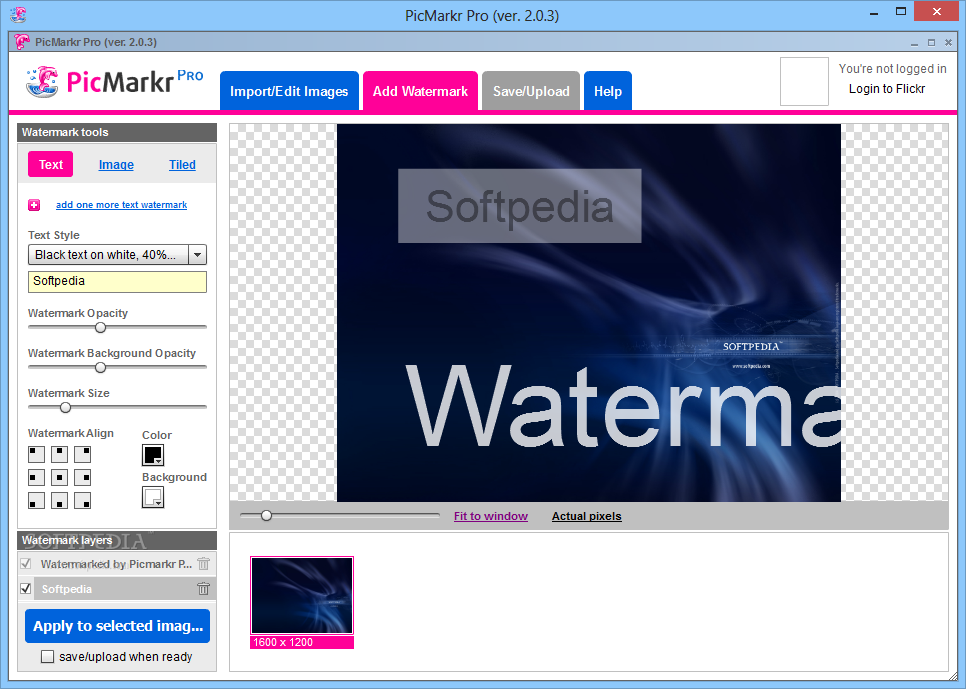Open the Save/Upload tab

[x=531, y=91]
